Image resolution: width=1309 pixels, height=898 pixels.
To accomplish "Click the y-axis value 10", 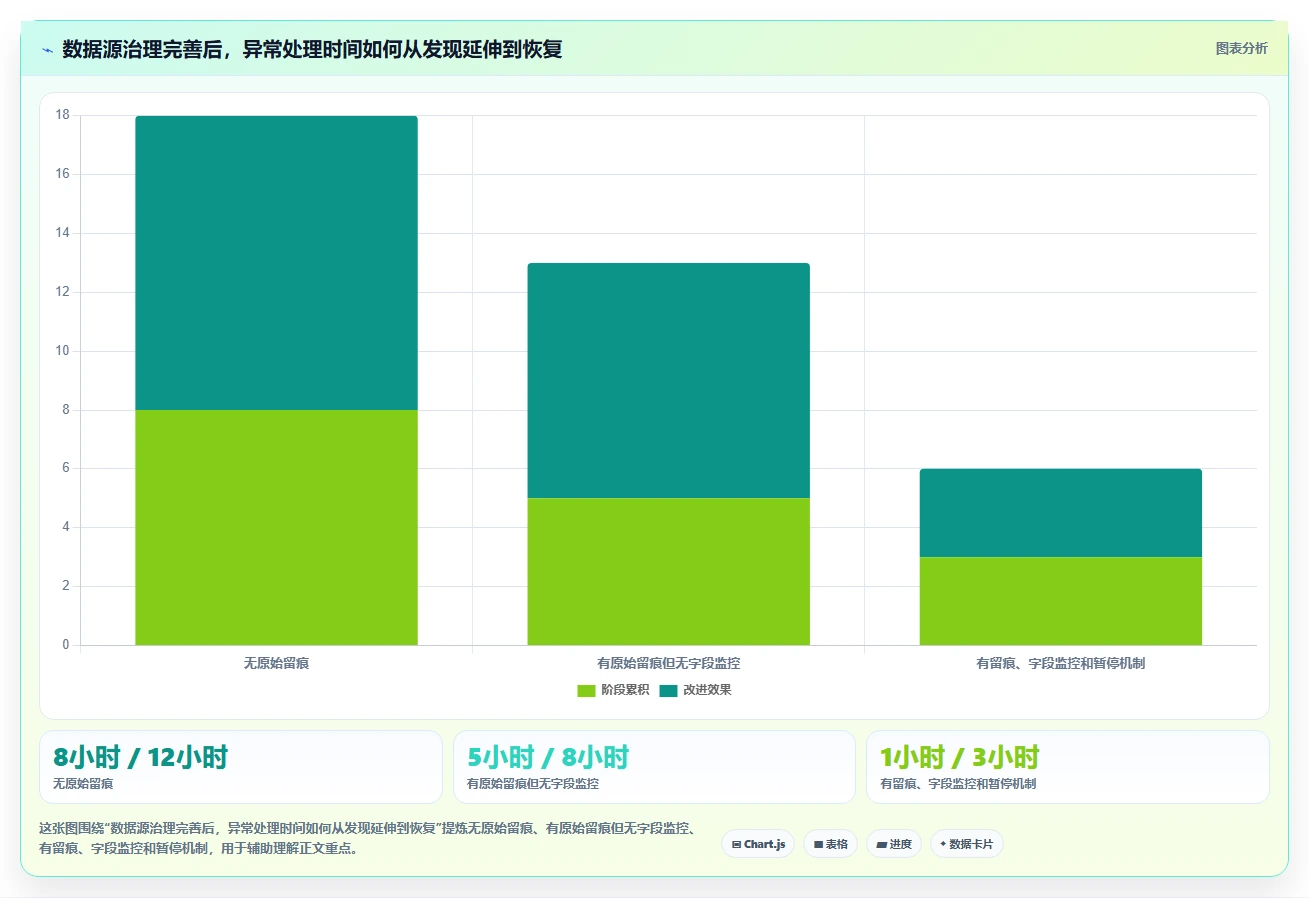I will (x=62, y=351).
